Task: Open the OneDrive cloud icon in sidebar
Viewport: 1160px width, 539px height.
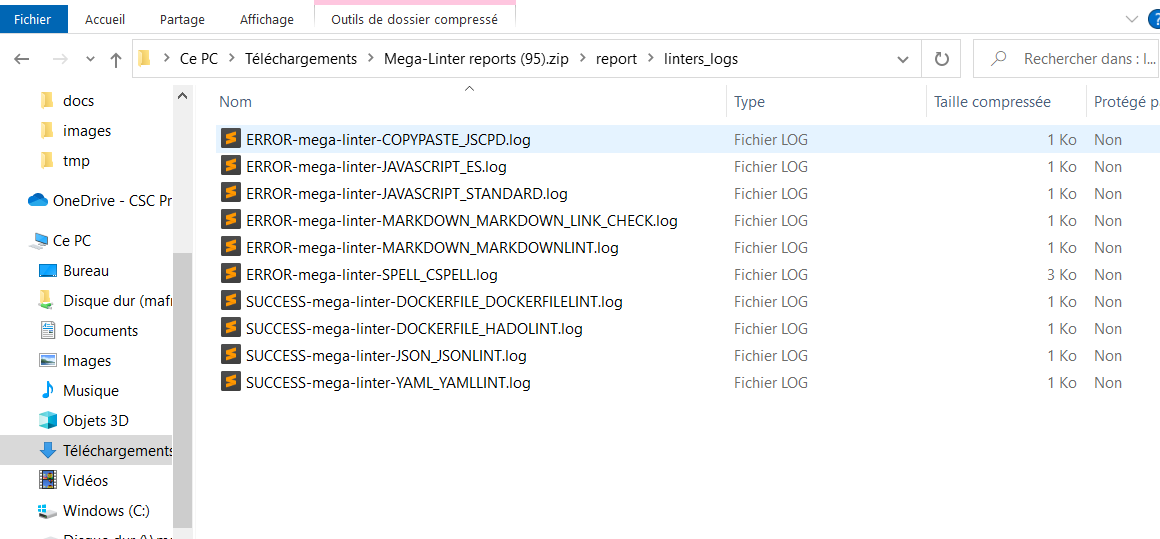Action: coord(38,200)
